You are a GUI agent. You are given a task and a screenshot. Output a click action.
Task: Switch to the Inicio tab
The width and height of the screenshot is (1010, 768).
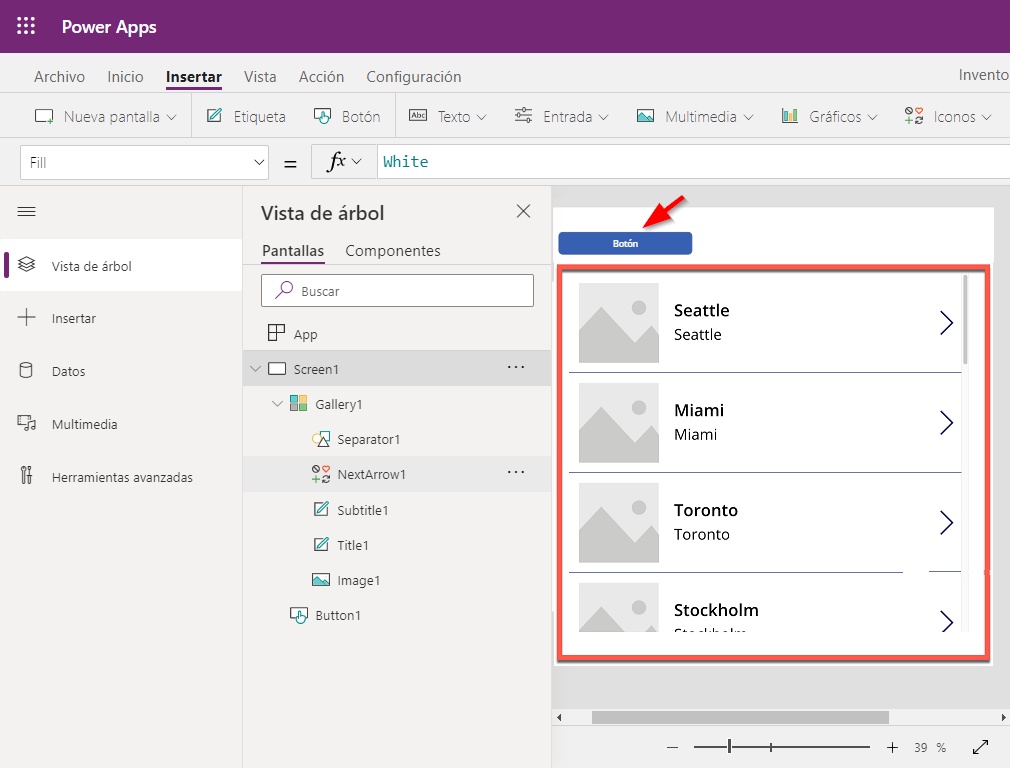coord(125,77)
